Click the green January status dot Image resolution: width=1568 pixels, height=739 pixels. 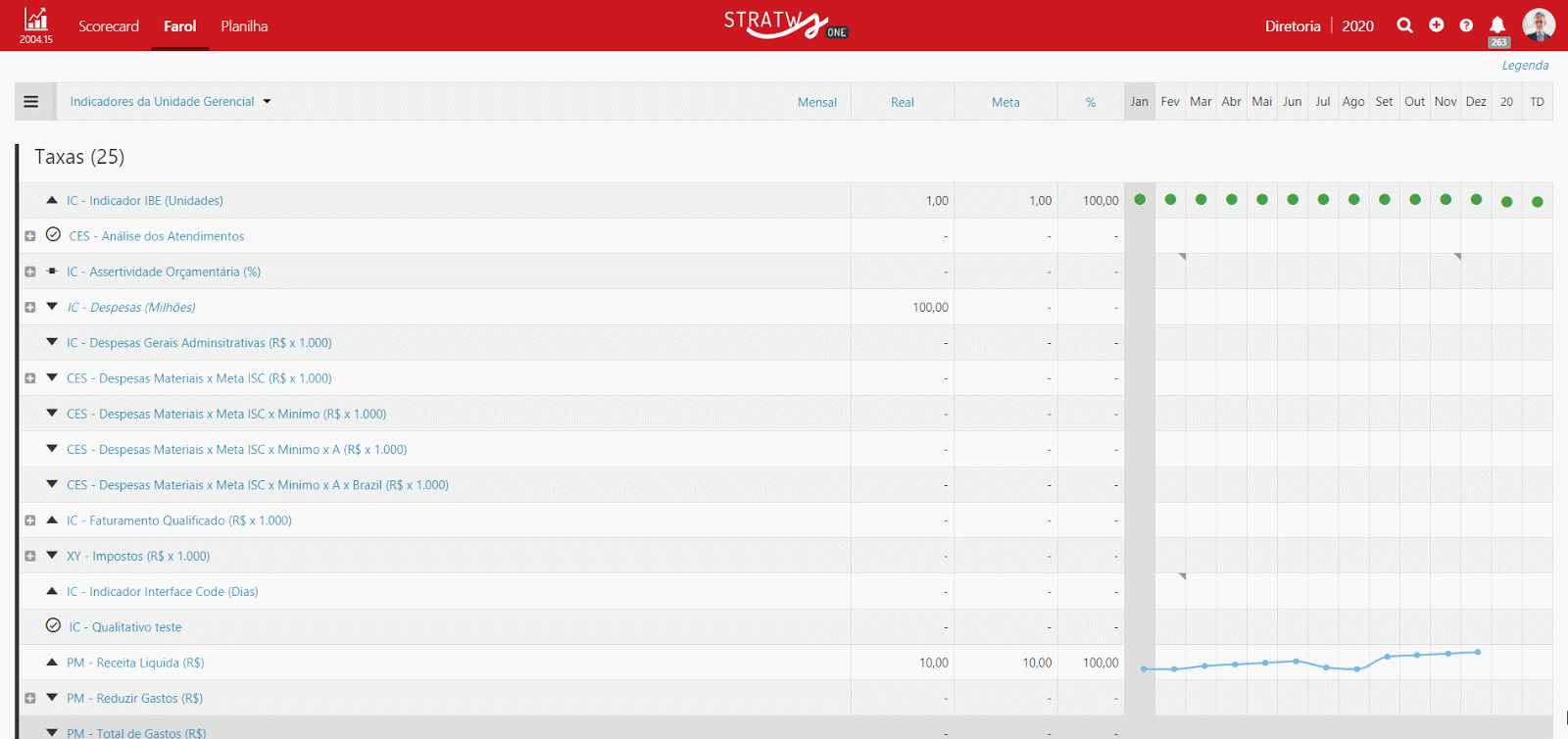click(1140, 200)
